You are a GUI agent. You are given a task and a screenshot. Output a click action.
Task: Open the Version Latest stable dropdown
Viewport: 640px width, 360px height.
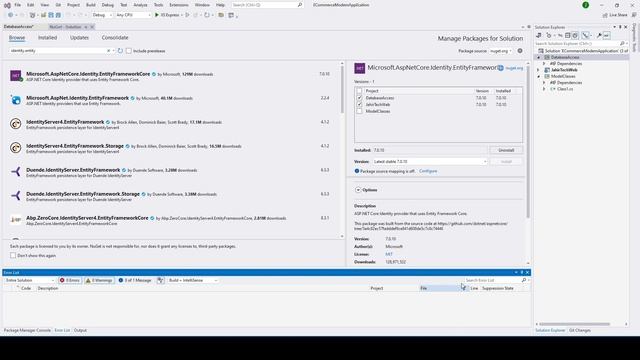pos(430,162)
